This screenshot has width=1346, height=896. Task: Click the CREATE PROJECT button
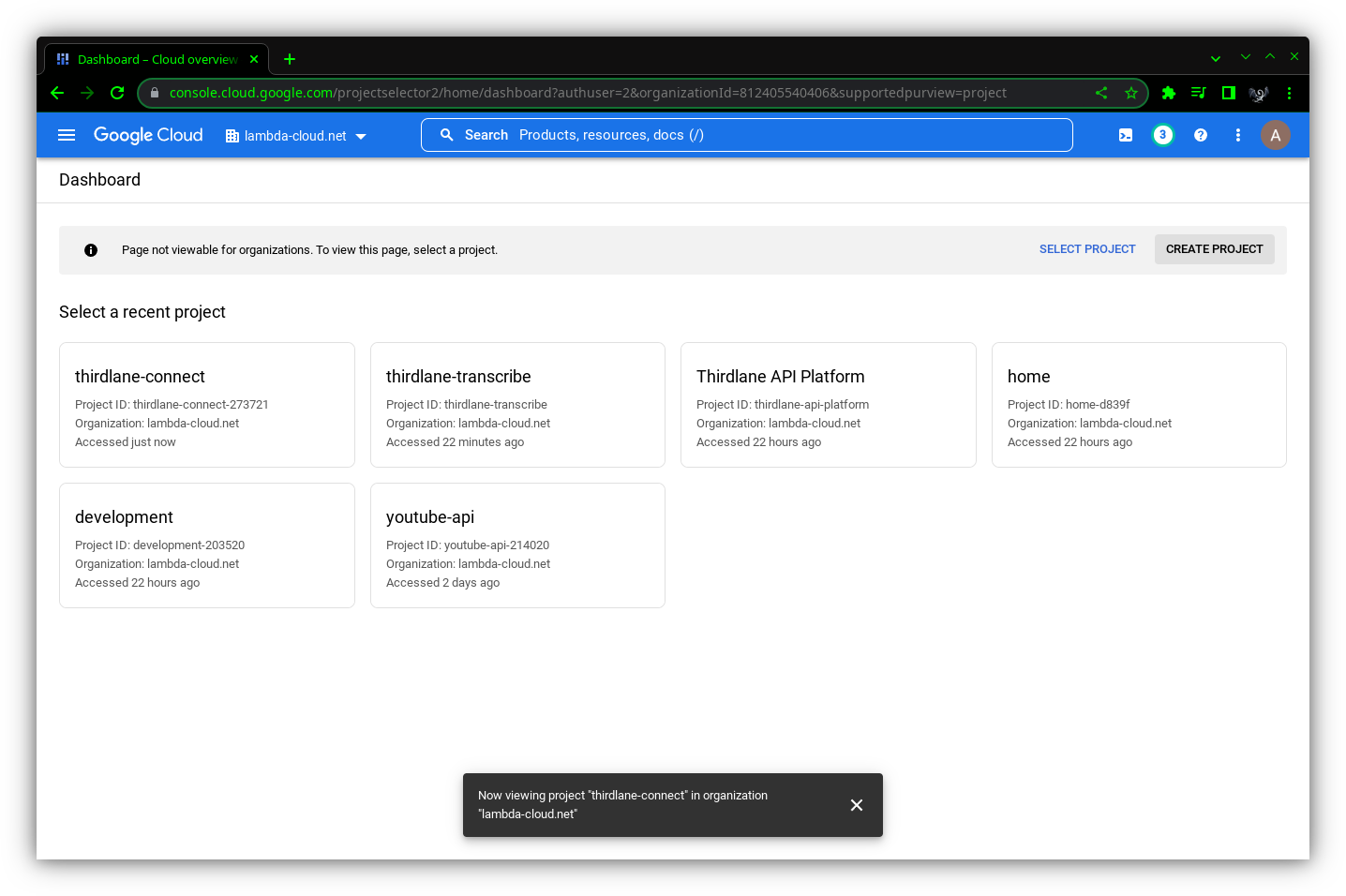pos(1215,249)
